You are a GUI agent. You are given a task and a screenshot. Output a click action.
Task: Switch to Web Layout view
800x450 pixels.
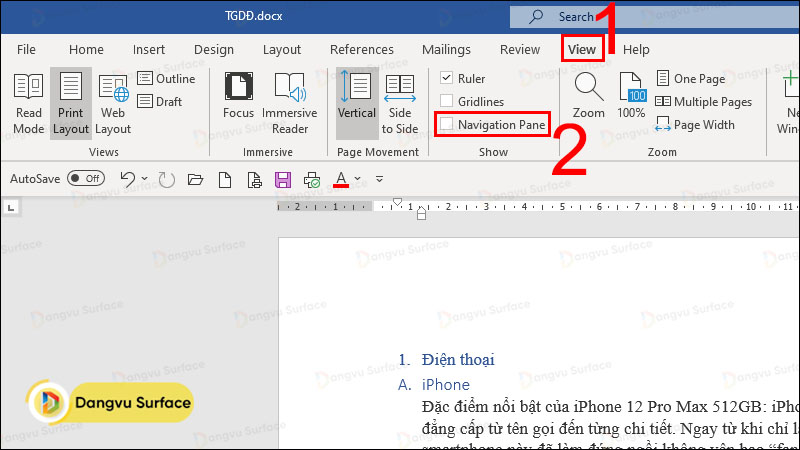click(113, 104)
